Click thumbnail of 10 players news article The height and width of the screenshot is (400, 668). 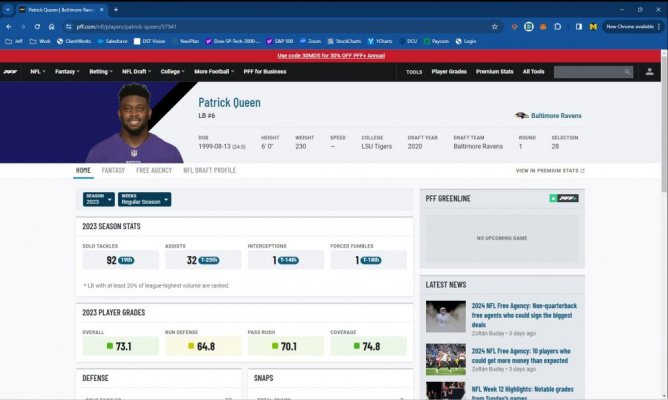[446, 359]
